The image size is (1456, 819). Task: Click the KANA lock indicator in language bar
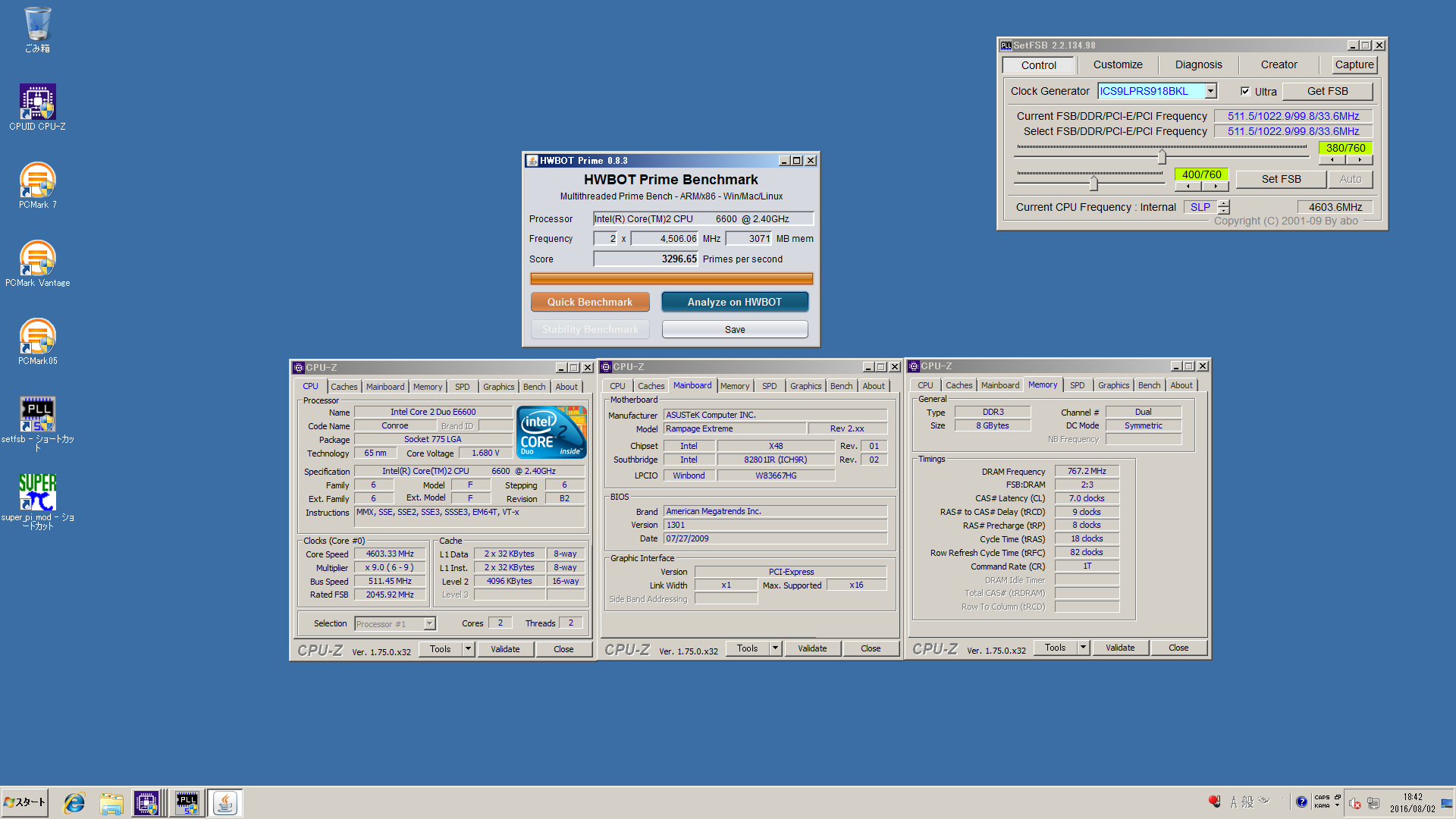pyautogui.click(x=1322, y=805)
